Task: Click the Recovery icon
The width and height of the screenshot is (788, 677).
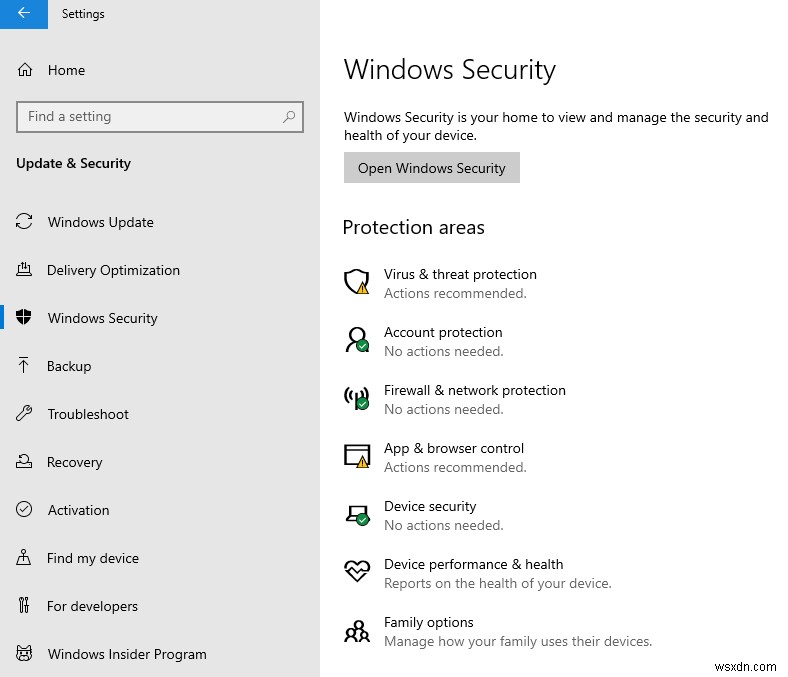Action: tap(24, 461)
